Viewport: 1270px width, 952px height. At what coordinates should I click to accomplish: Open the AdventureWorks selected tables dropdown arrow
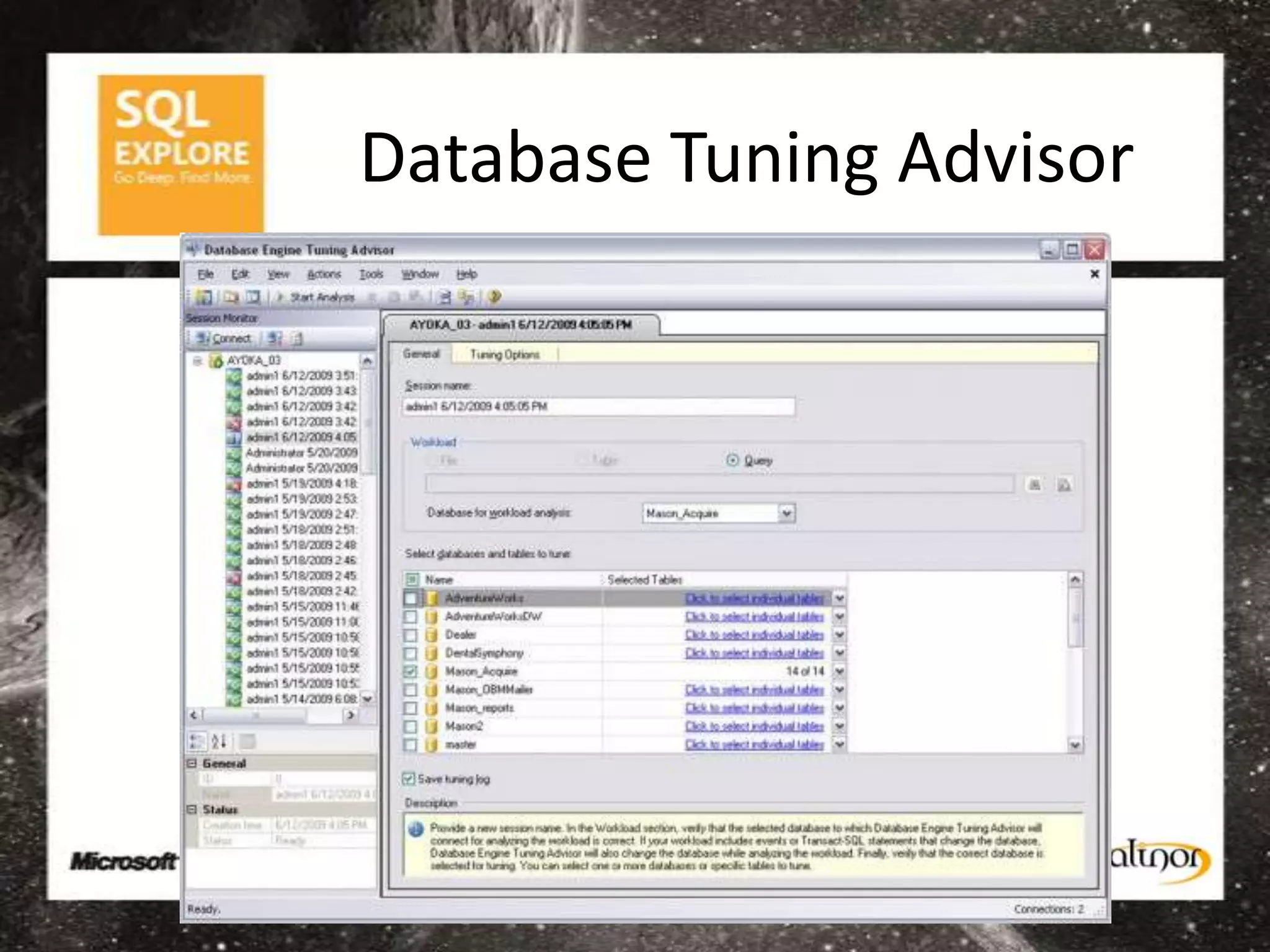tap(839, 598)
